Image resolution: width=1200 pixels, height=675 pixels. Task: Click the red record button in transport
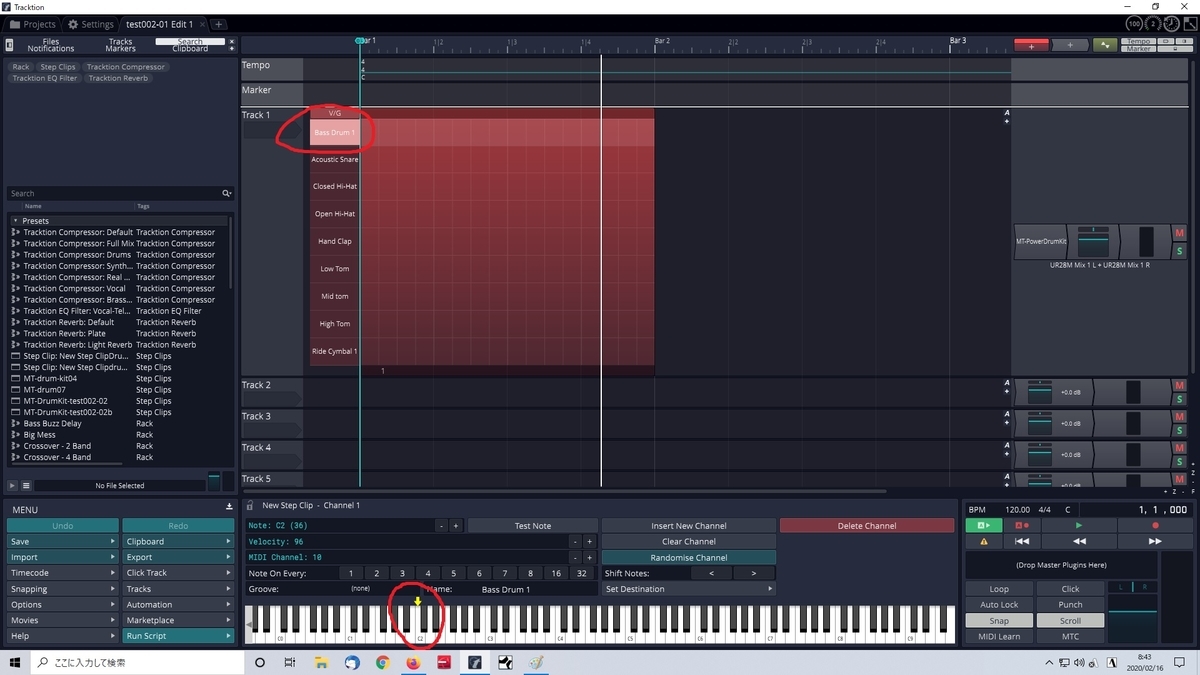1155,525
